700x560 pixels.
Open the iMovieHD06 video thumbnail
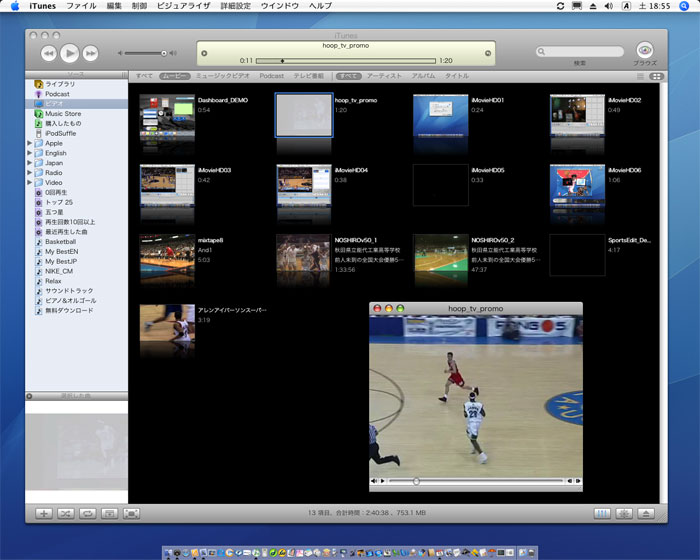577,185
